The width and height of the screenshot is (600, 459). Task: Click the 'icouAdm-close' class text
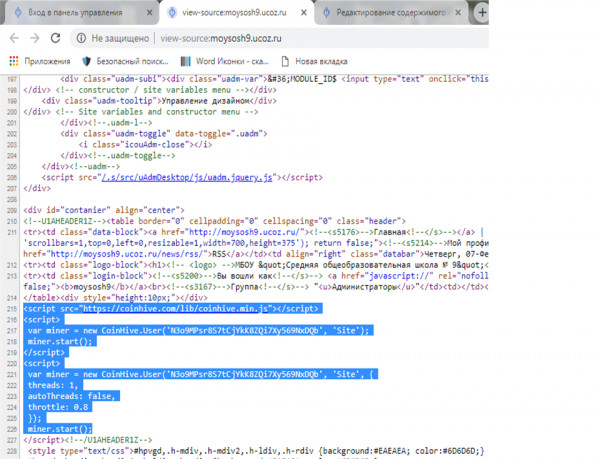(x=155, y=145)
